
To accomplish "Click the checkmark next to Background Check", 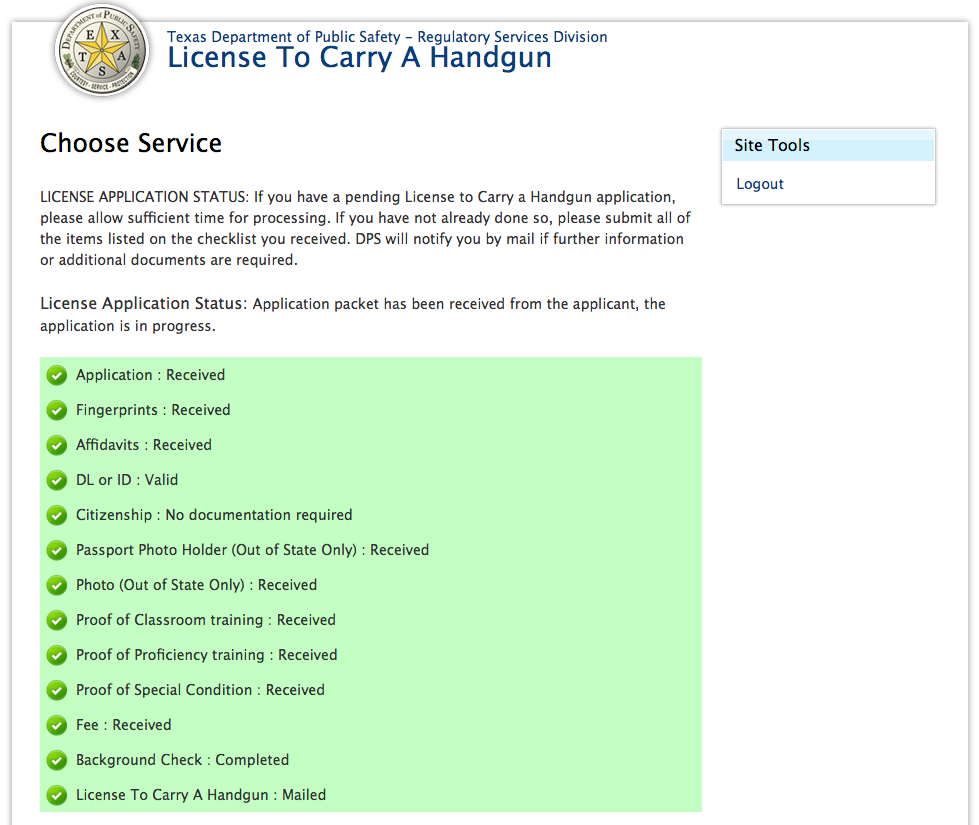I will [x=57, y=761].
